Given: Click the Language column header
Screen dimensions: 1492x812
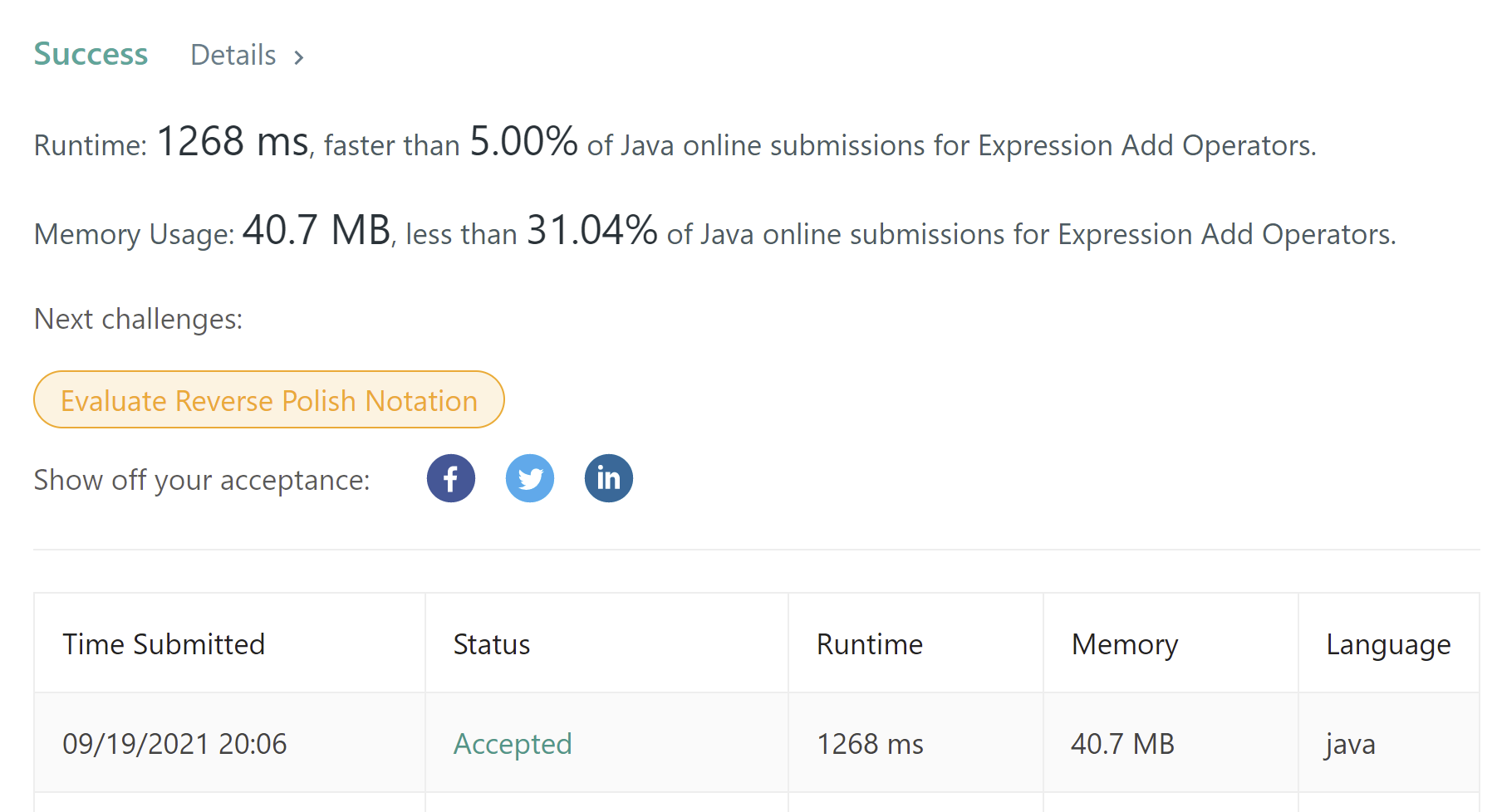Looking at the screenshot, I should click(x=1388, y=644).
